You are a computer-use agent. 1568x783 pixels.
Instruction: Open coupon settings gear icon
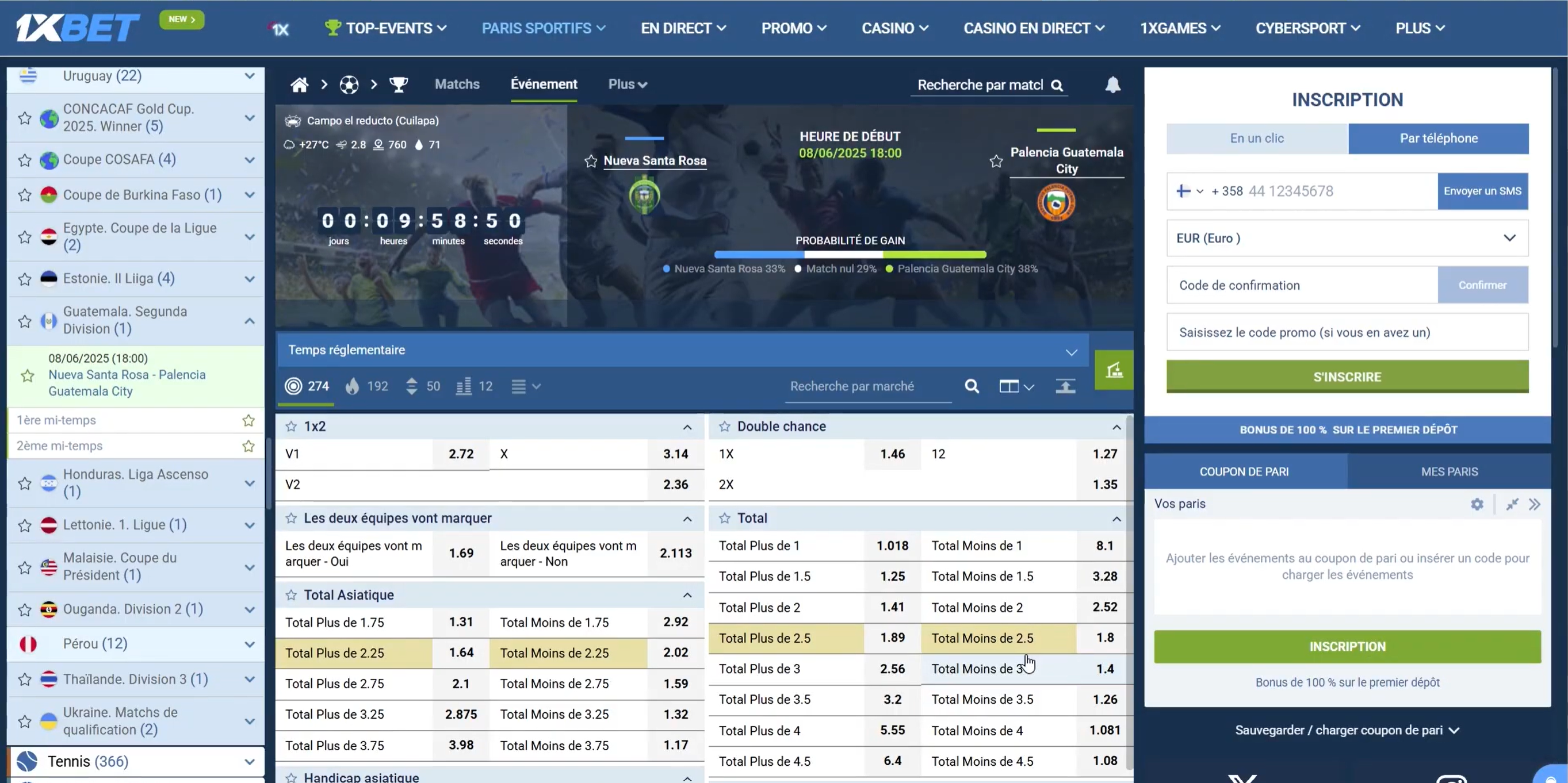pos(1477,504)
